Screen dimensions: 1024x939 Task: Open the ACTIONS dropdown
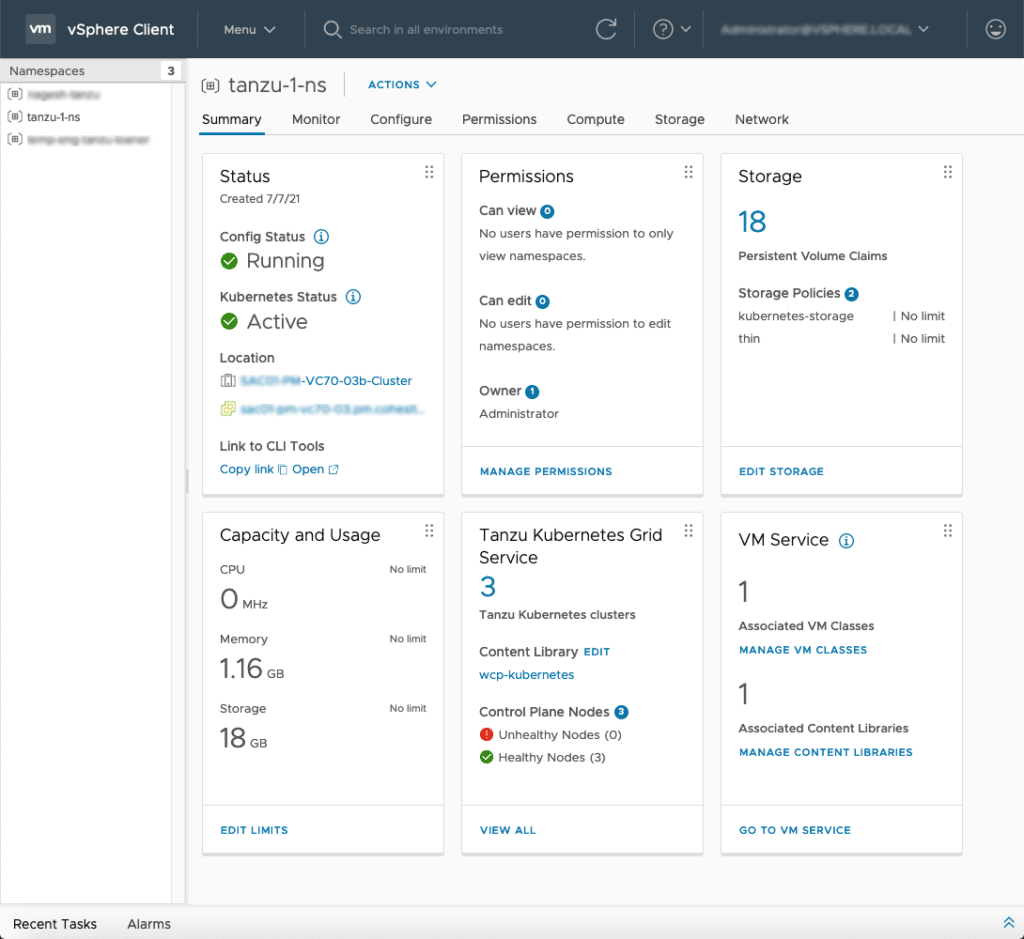pos(401,84)
